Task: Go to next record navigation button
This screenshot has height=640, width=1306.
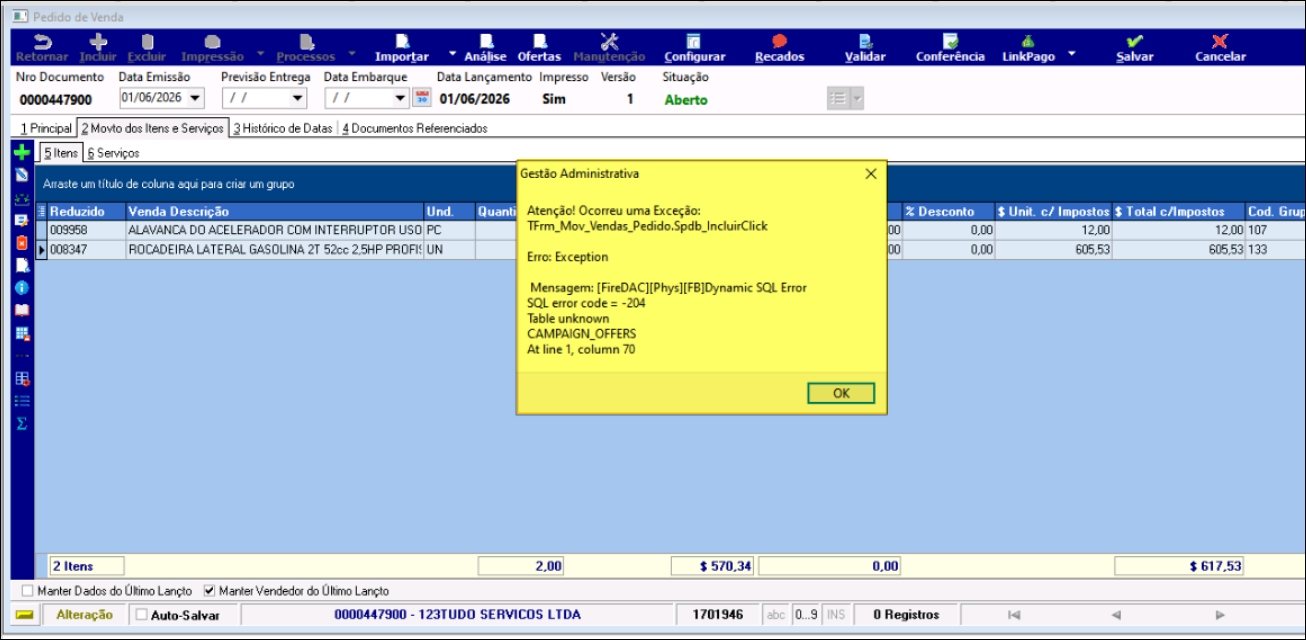Action: (1219, 614)
